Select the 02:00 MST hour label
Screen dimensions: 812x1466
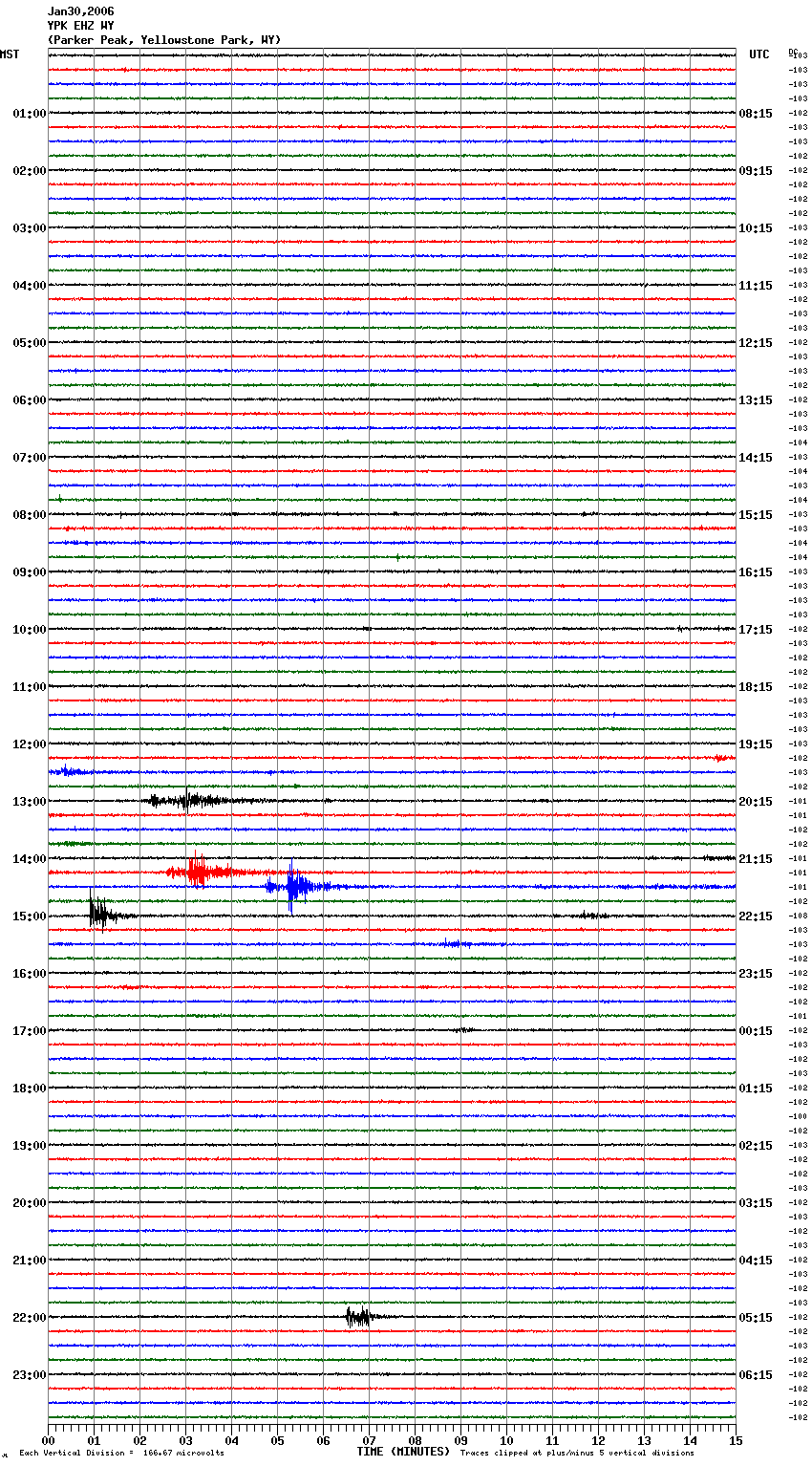point(30,171)
